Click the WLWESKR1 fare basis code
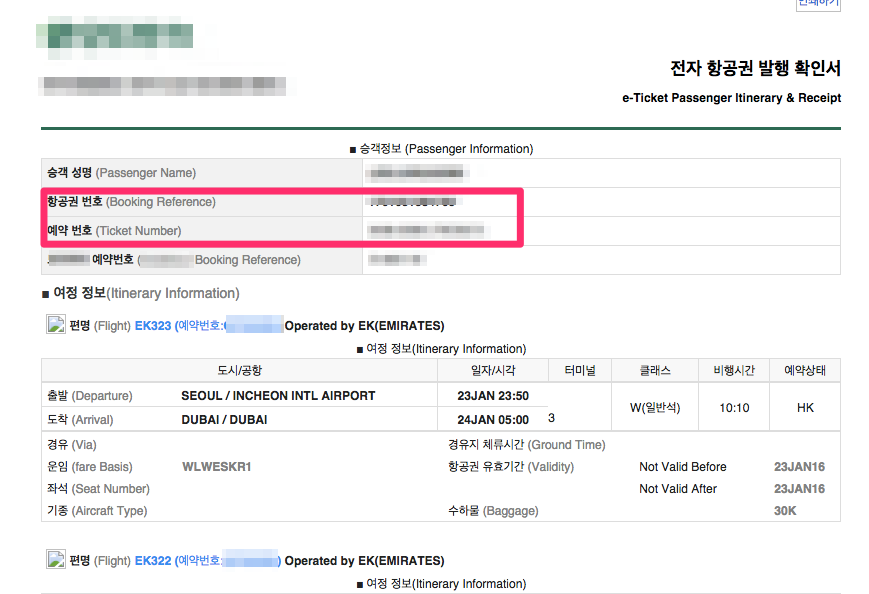This screenshot has width=869, height=594. pyautogui.click(x=217, y=467)
